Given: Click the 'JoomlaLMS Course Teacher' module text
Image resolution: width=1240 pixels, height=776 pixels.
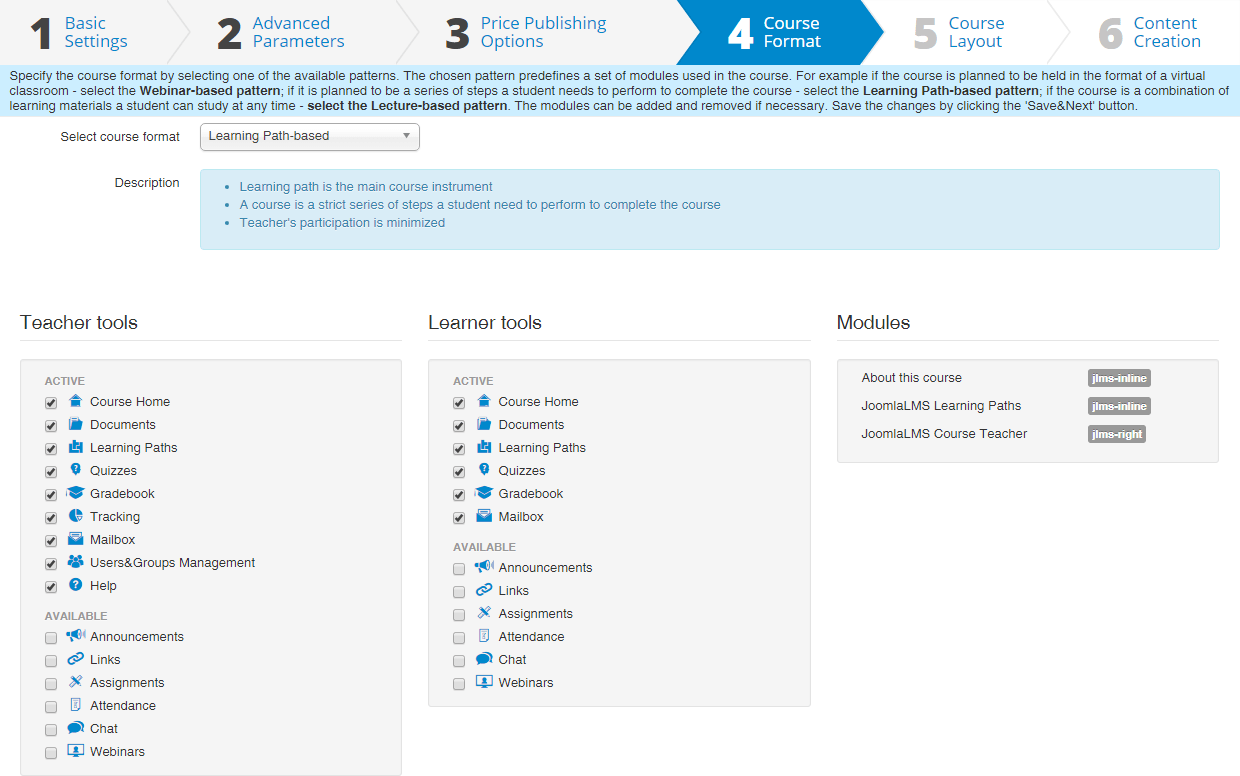Looking at the screenshot, I should [x=944, y=434].
